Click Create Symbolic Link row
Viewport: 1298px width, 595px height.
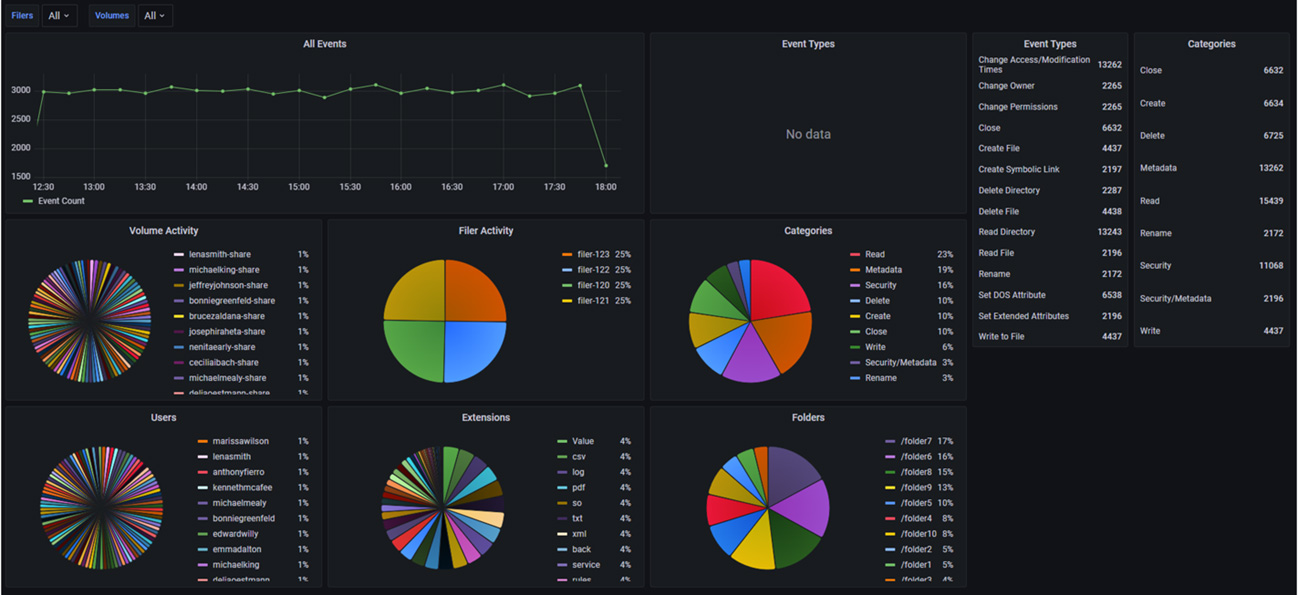[1050, 170]
